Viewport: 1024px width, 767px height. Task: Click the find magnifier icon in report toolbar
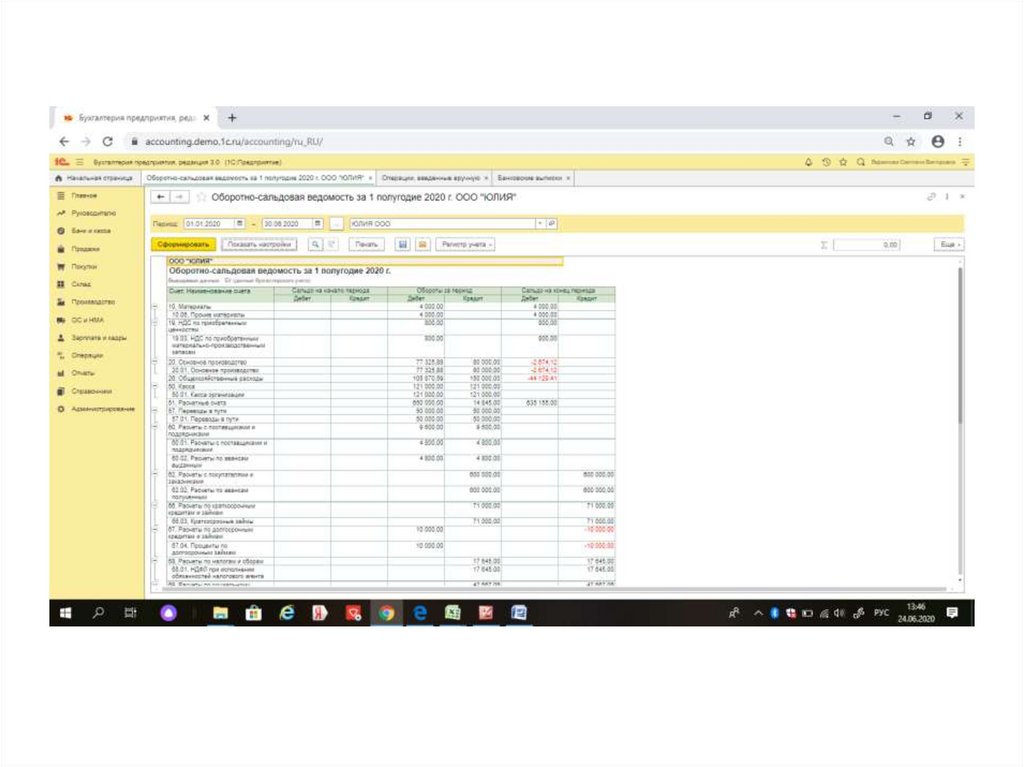pos(315,244)
